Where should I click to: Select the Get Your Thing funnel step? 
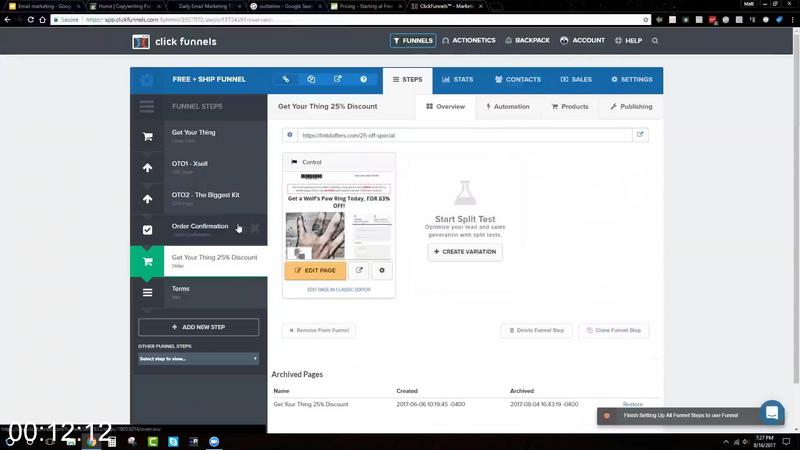click(x=215, y=136)
